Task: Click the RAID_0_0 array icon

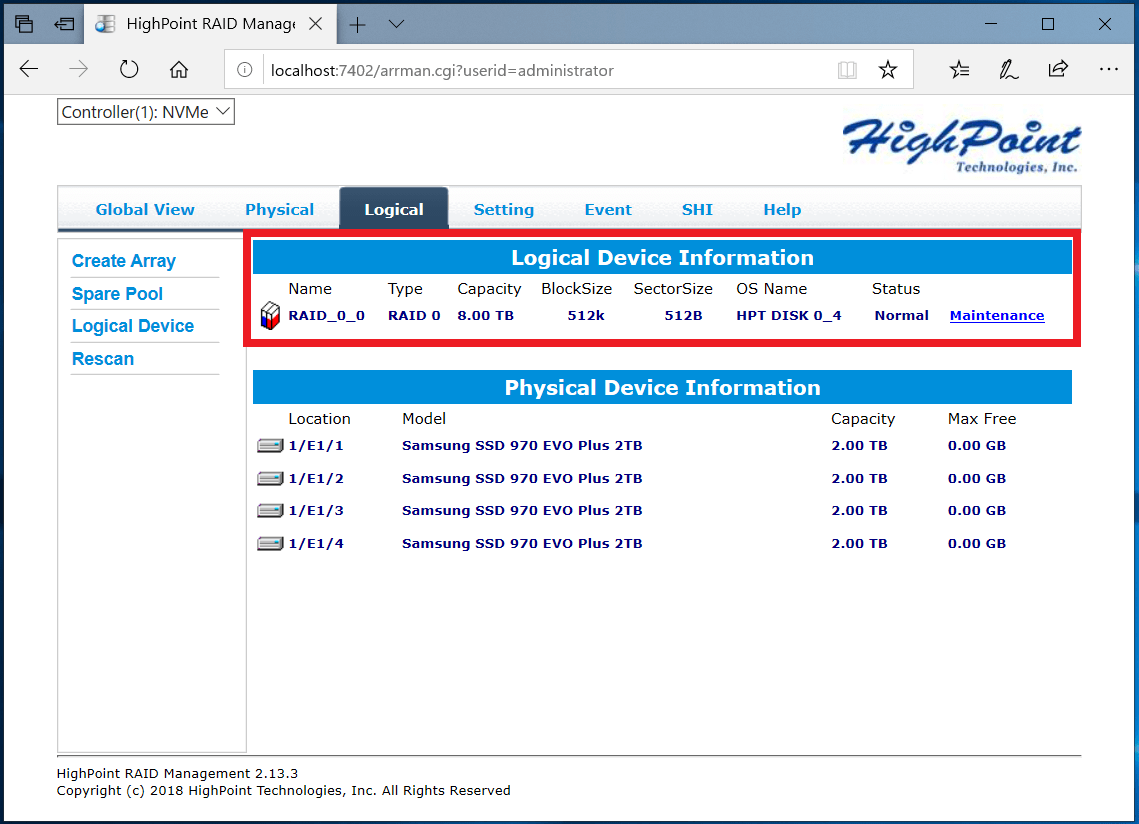Action: pos(269,315)
